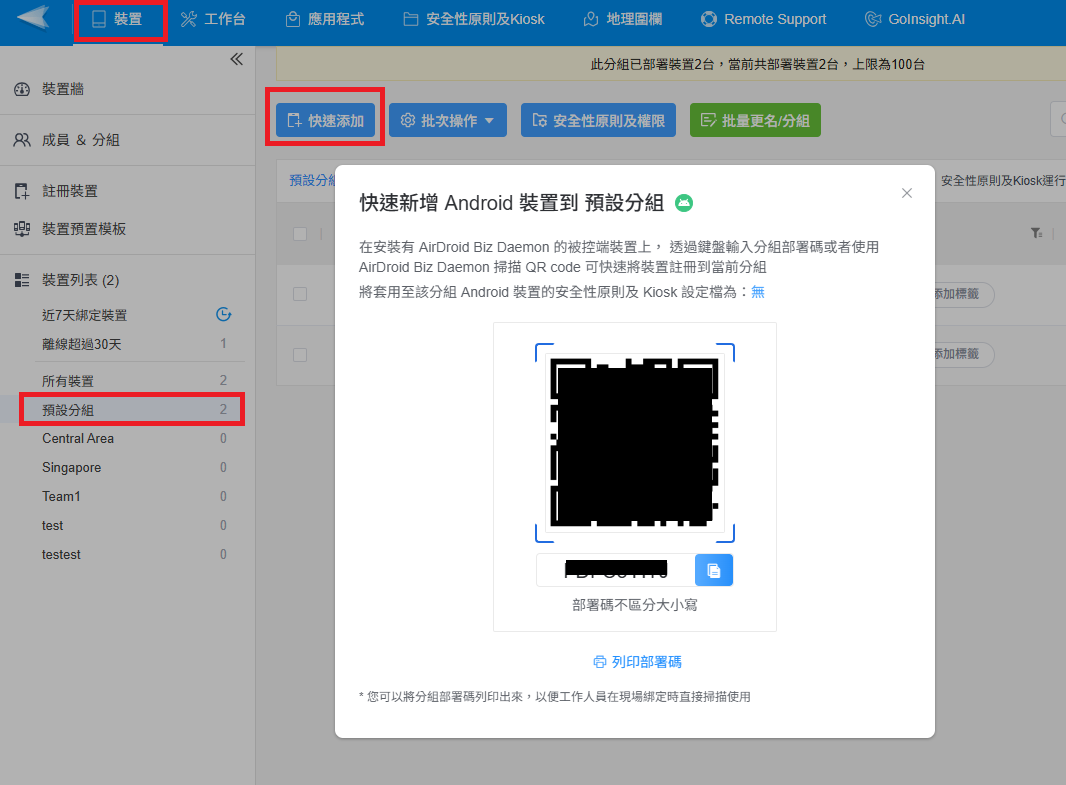
Task: Open the 裝置 tab in top navigation
Action: 117,19
